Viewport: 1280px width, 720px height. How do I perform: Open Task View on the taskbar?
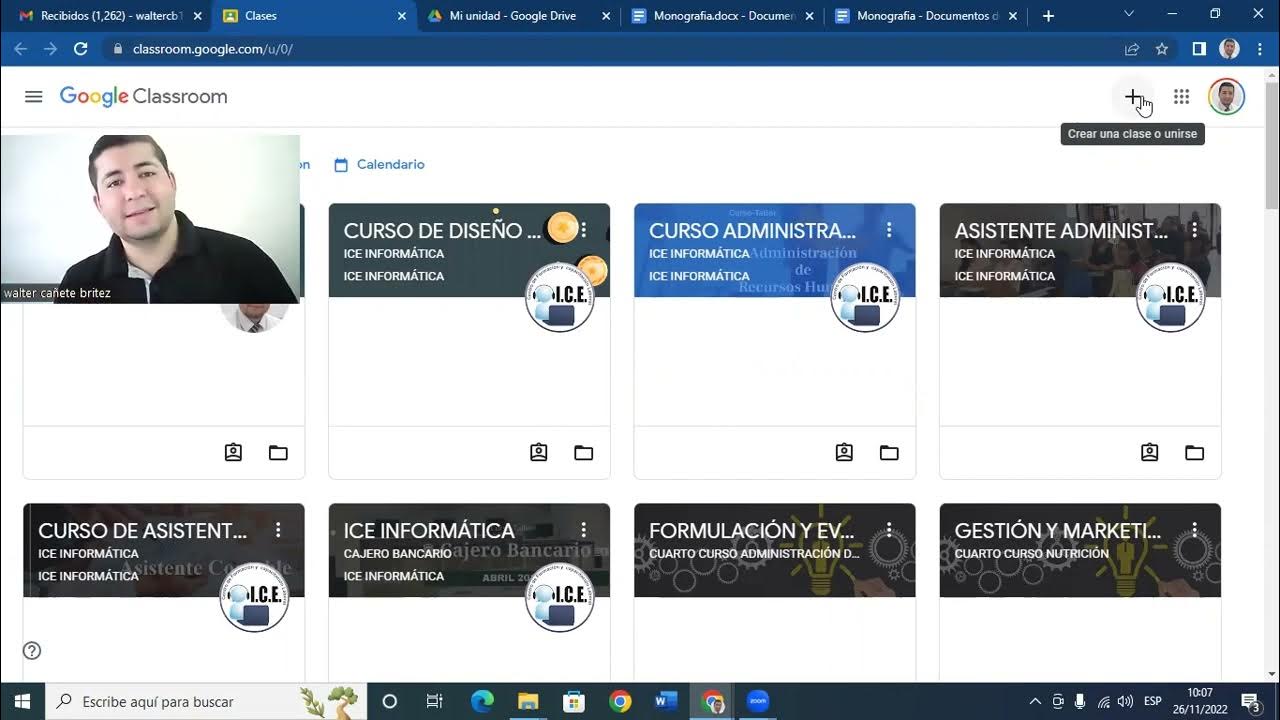point(434,701)
